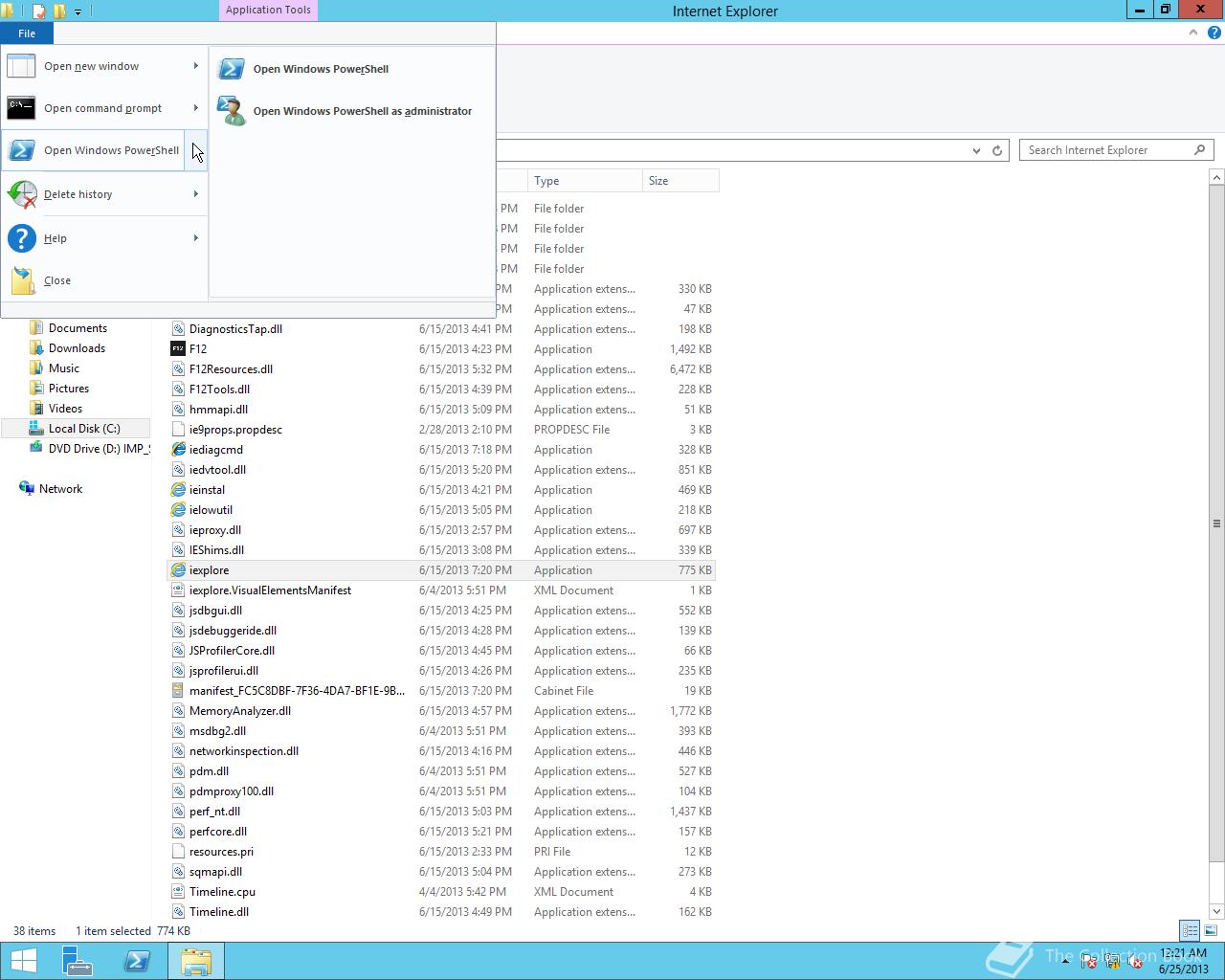Expand the Help submenu arrow
This screenshot has width=1225, height=980.
[x=195, y=238]
